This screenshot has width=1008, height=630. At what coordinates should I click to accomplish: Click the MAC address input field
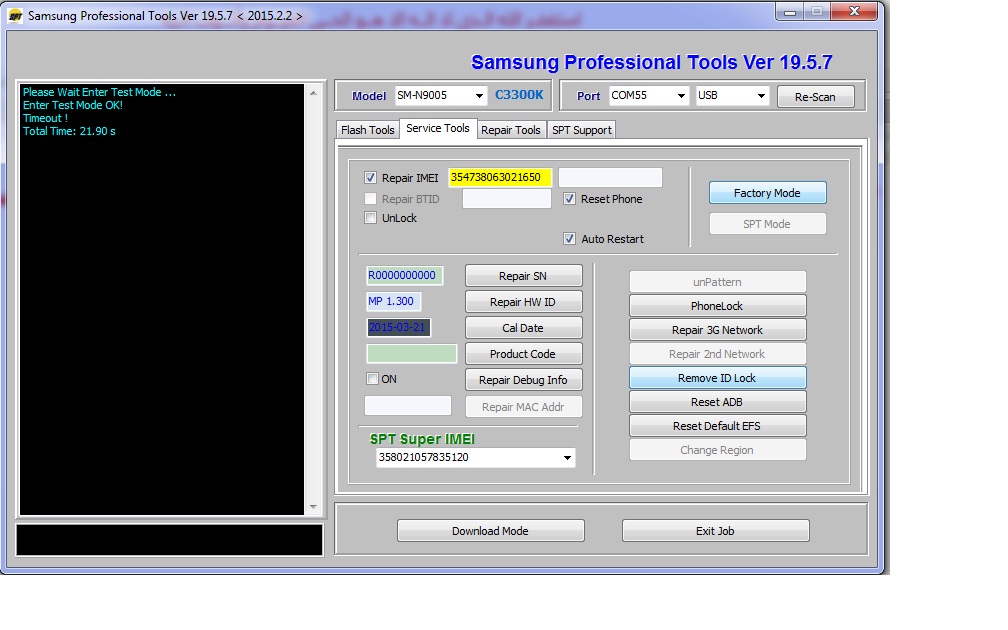[408, 406]
